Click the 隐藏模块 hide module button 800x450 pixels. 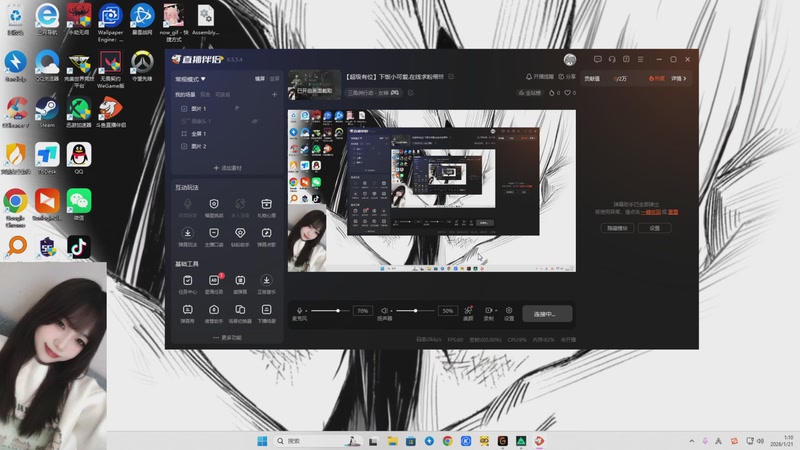617,228
